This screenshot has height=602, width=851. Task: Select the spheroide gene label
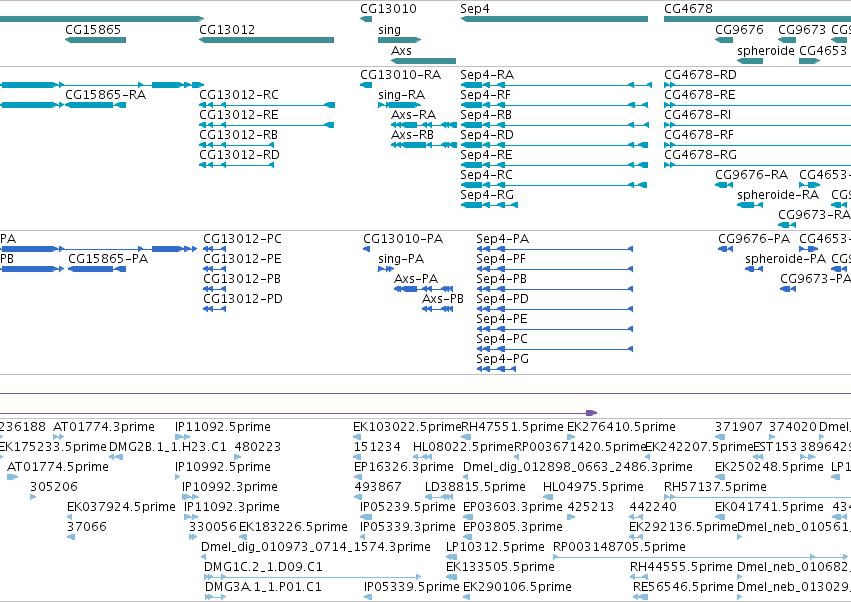[766, 50]
